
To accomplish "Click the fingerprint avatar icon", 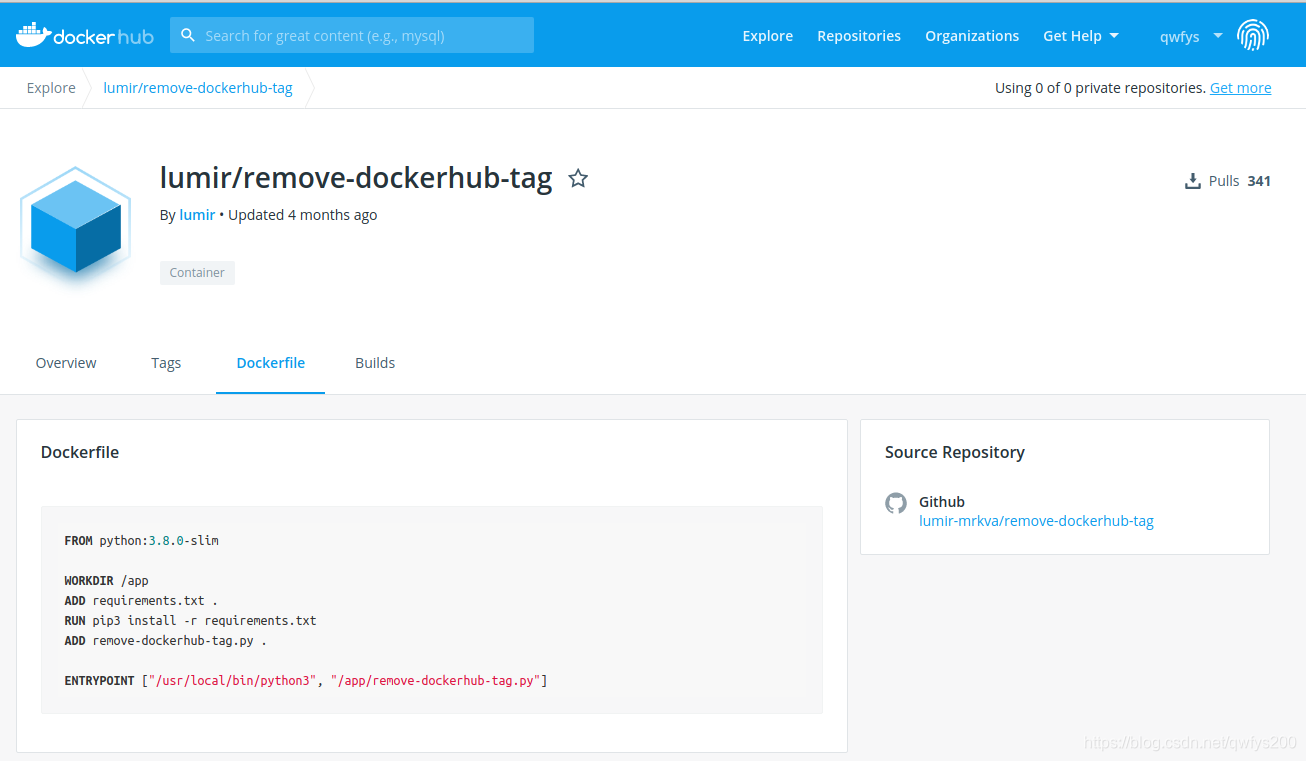I will [1253, 35].
